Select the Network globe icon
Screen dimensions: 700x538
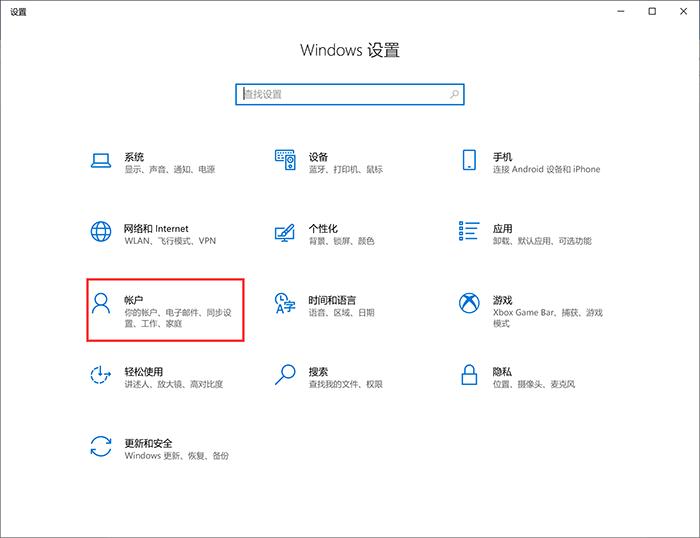point(101,231)
